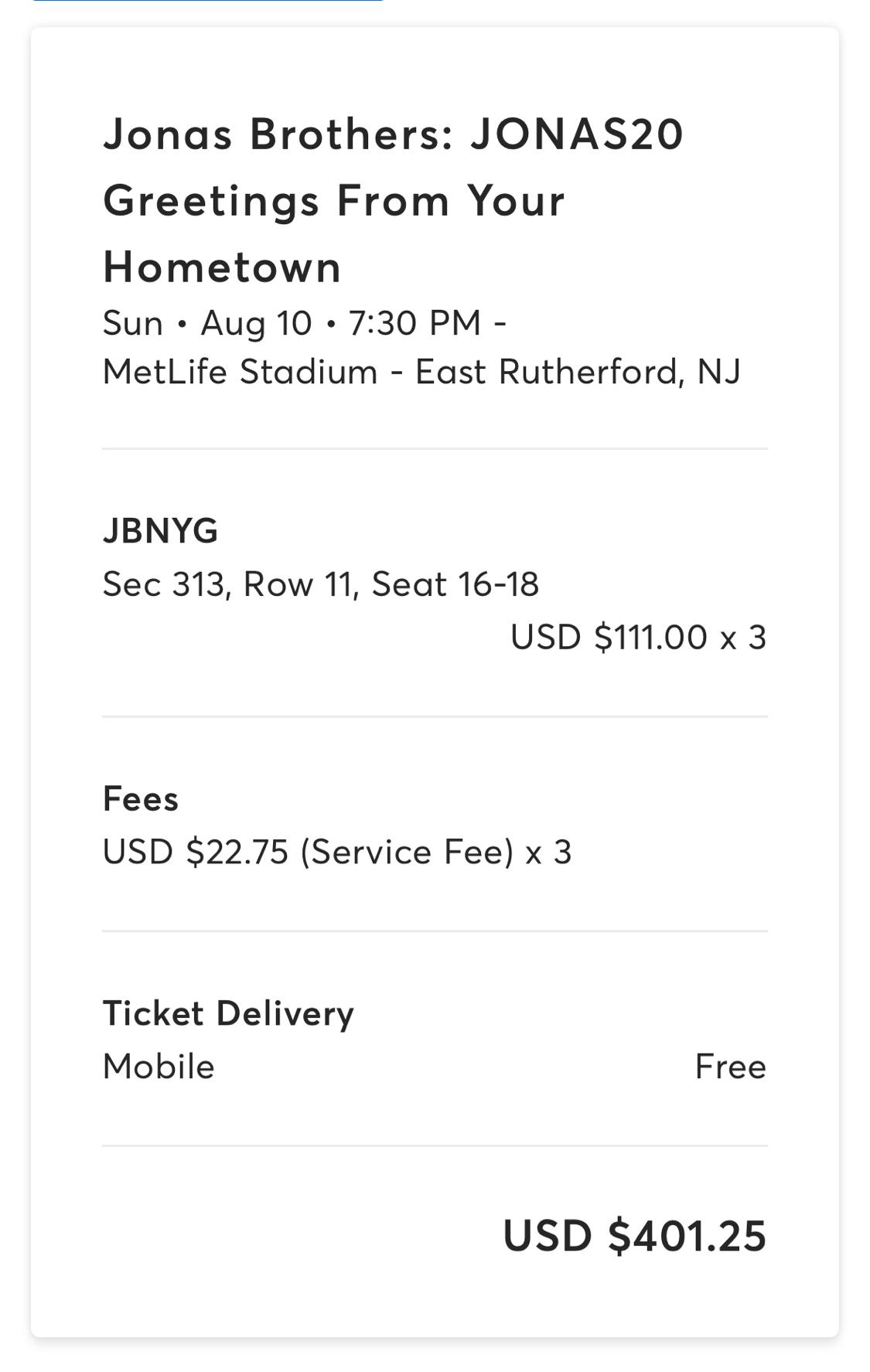The width and height of the screenshot is (870, 1372).
Task: Tap the Ticket Delivery heading
Action: [x=229, y=1013]
